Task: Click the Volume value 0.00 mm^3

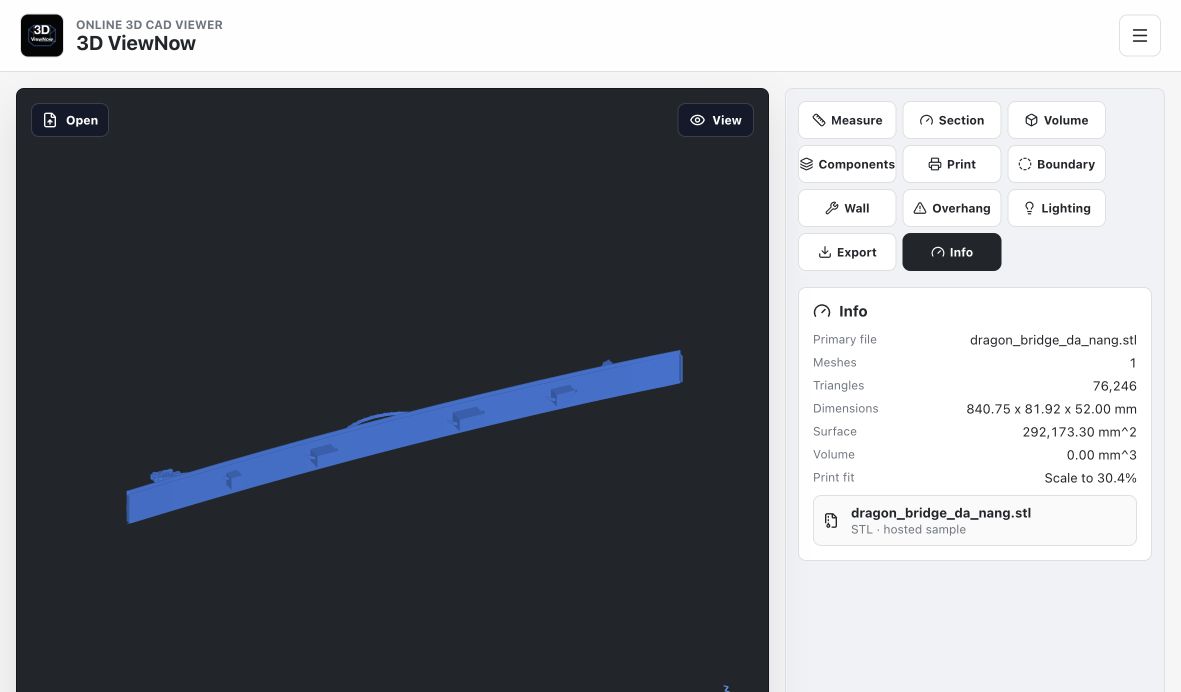Action: click(x=1101, y=455)
